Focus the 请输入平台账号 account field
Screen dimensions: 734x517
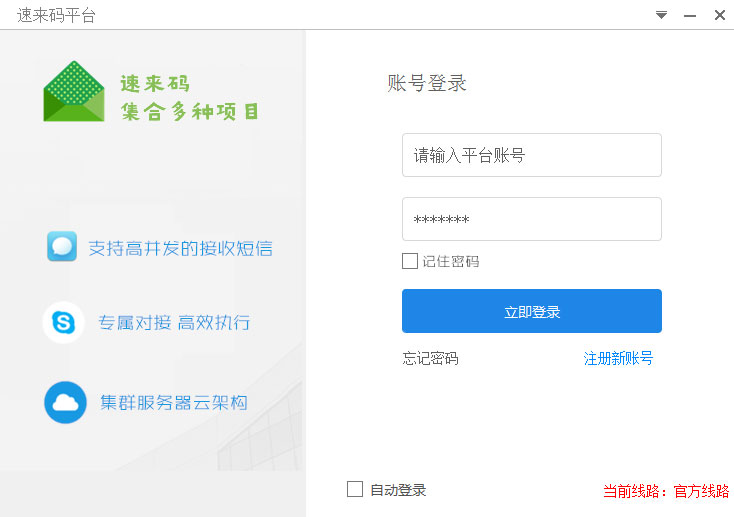pyautogui.click(x=531, y=155)
